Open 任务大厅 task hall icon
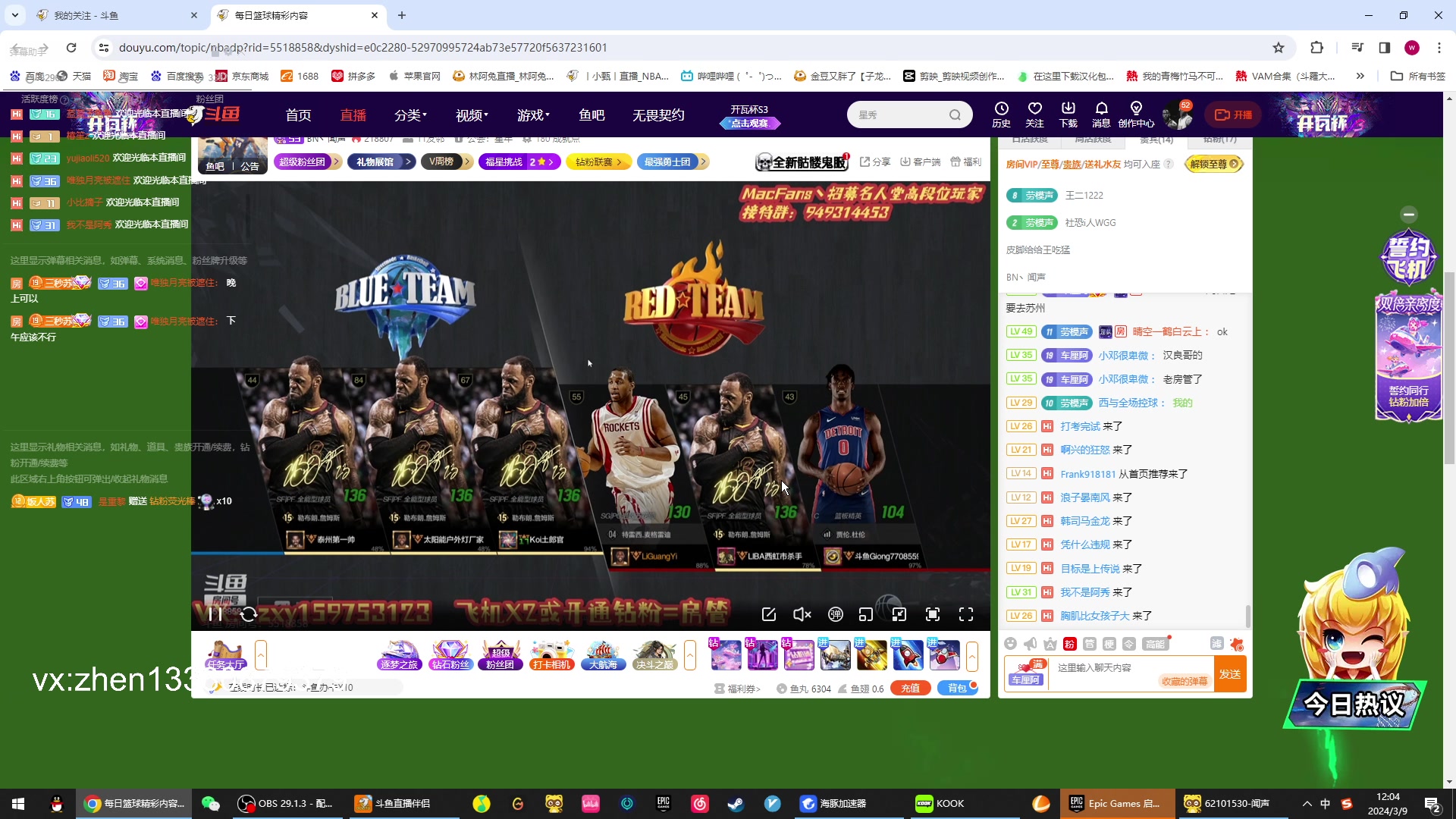The width and height of the screenshot is (1456, 819). 225,655
